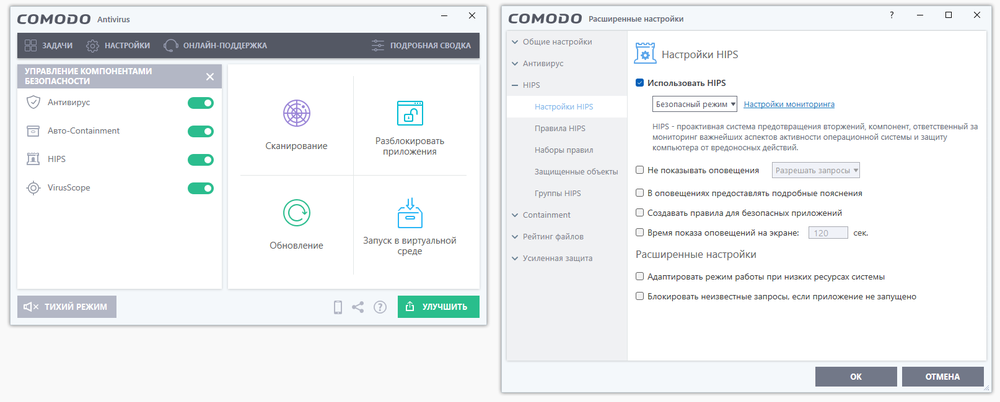Open the Безопасный режим dropdown
Screen dimensions: 1000x402
pos(695,103)
